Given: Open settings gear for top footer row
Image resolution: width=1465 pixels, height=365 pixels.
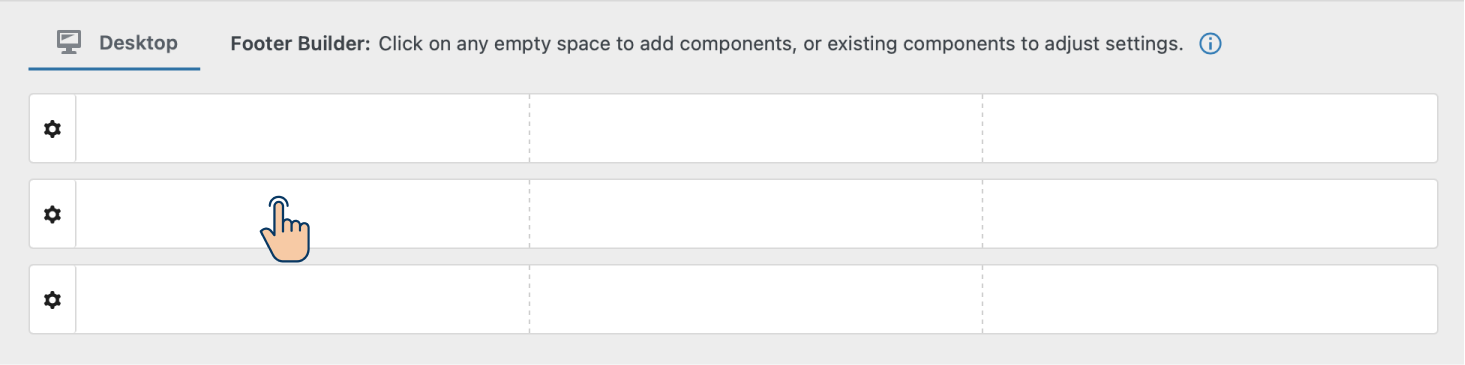Looking at the screenshot, I should click(x=53, y=128).
